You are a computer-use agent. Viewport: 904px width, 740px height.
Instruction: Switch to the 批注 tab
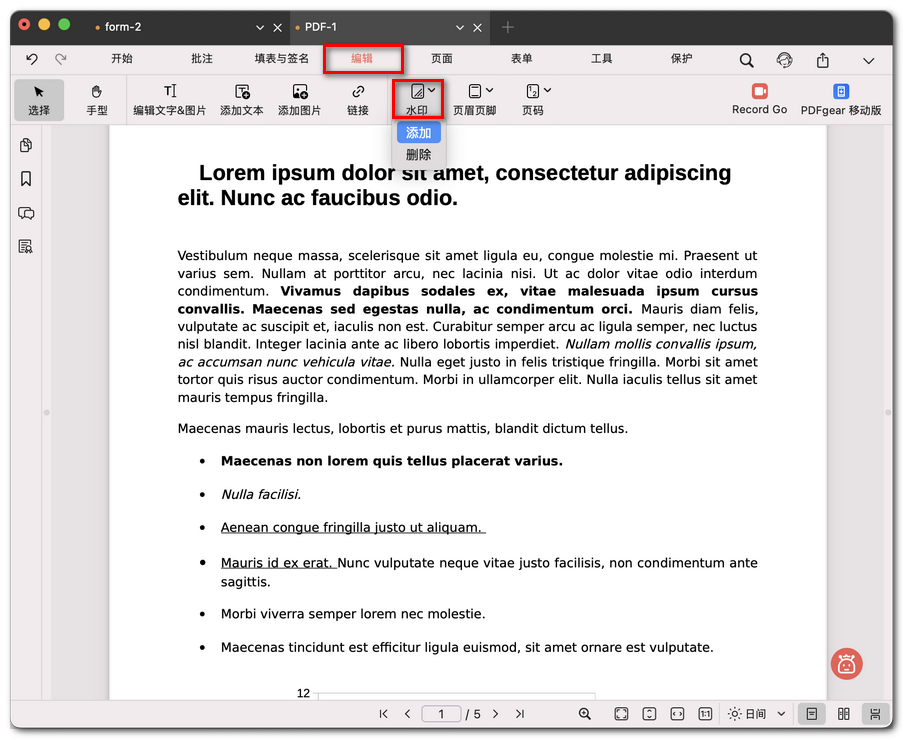coord(202,58)
